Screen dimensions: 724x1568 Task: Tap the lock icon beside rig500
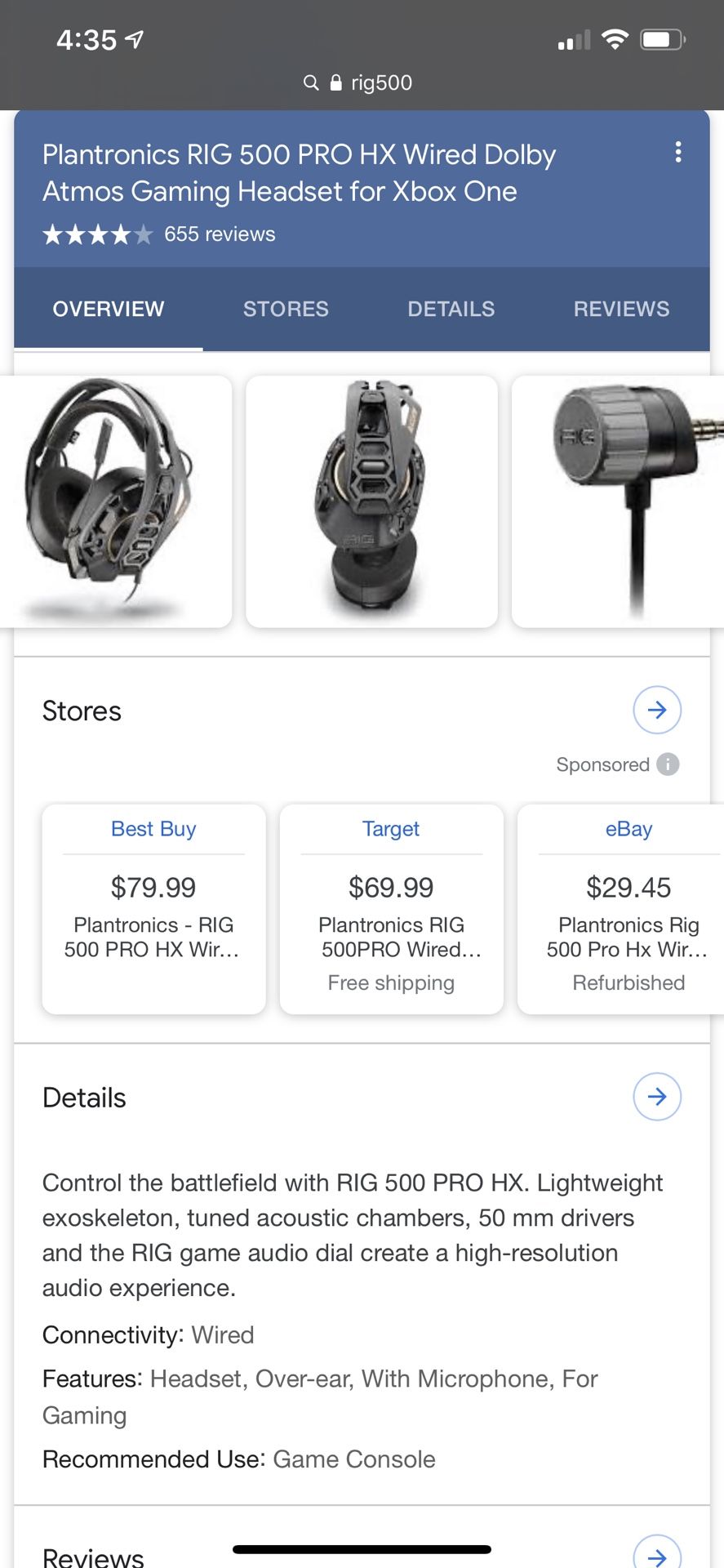click(x=335, y=82)
